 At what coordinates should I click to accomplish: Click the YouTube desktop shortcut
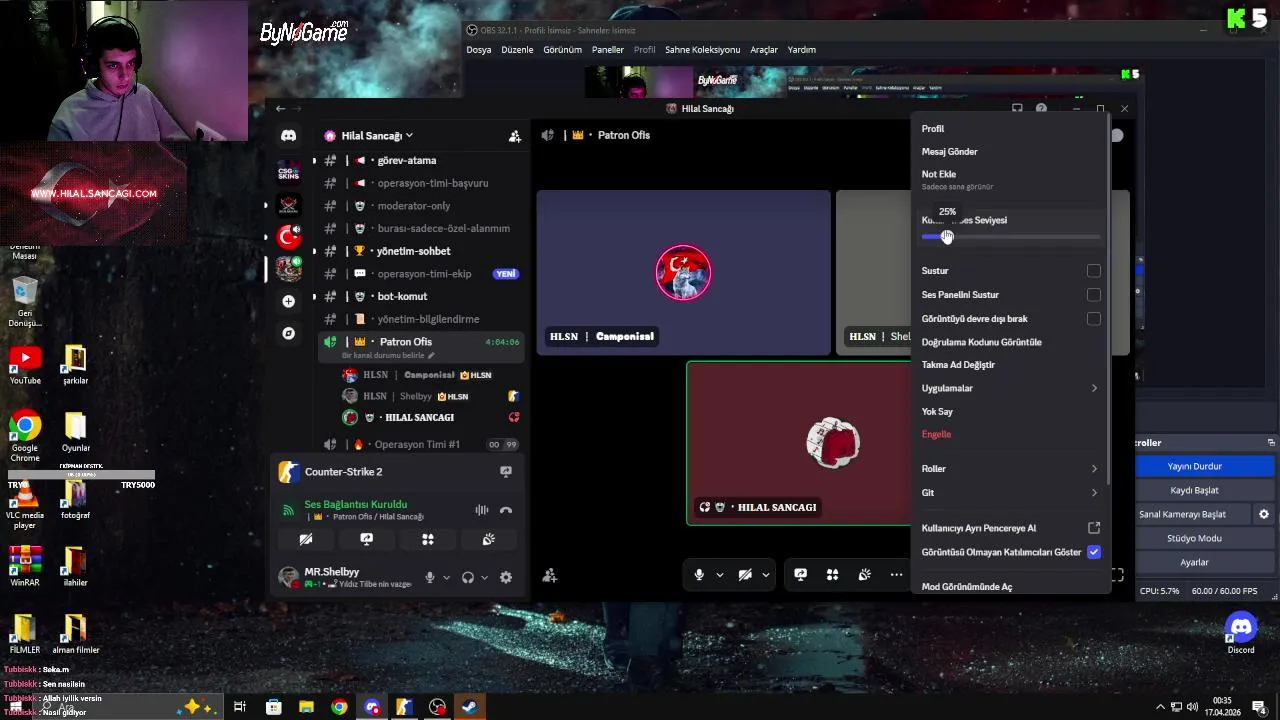25,365
